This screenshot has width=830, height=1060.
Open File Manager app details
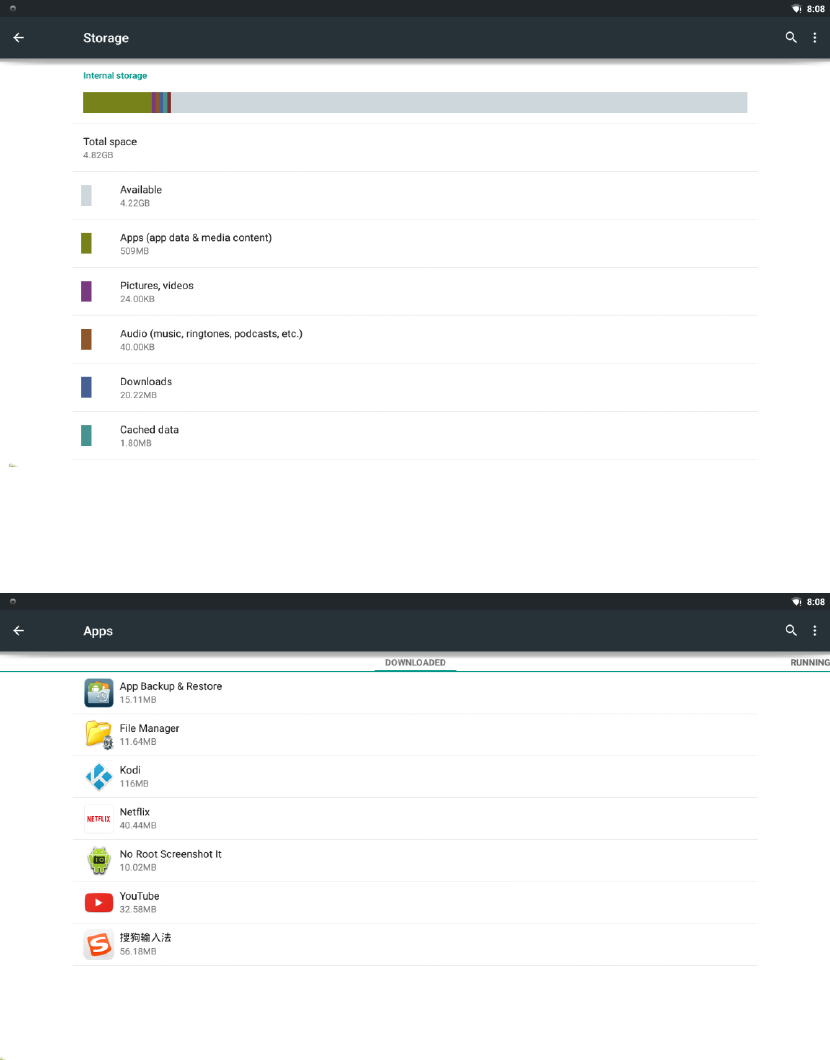tap(415, 735)
